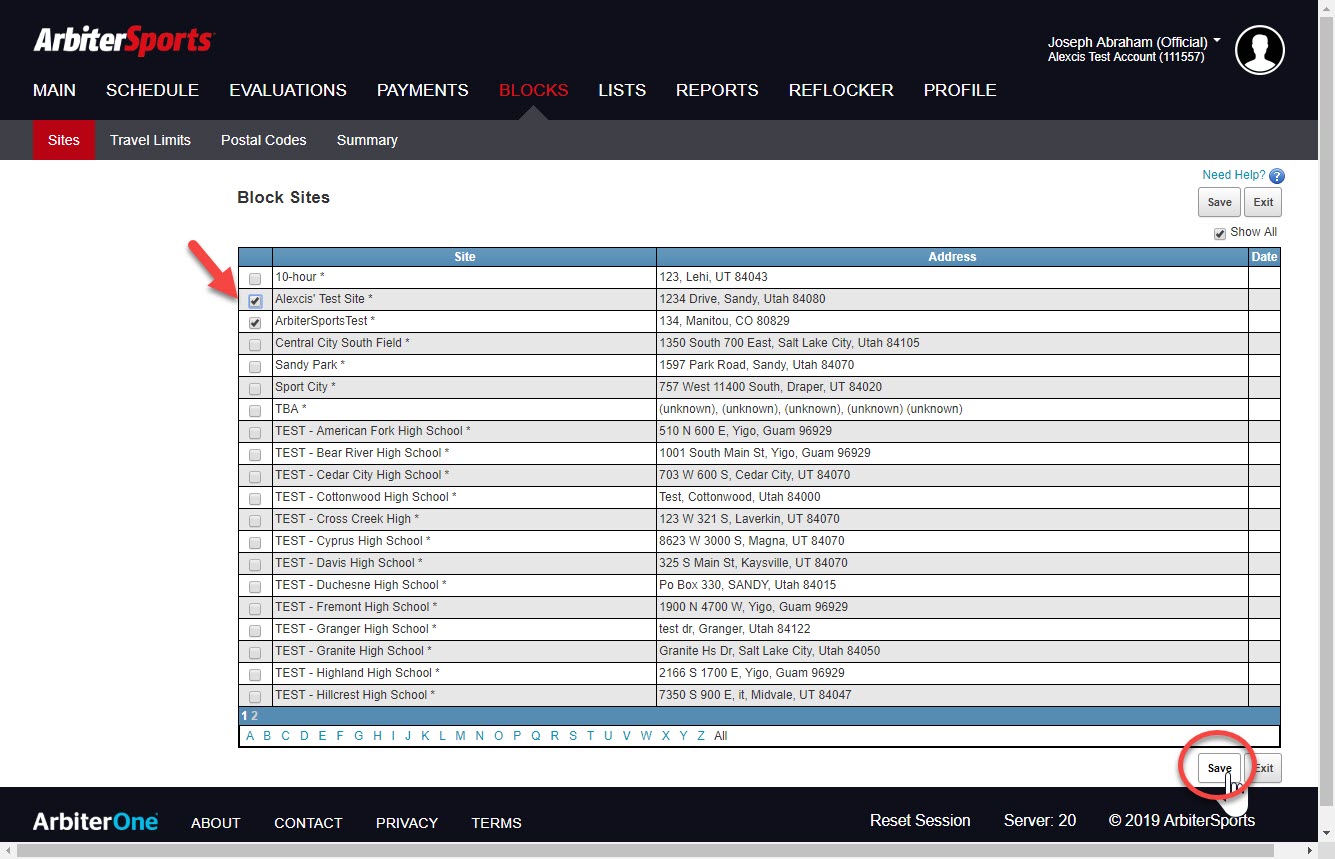Sort by the Address column header
Screen dimensions: 1335x859
coord(952,257)
